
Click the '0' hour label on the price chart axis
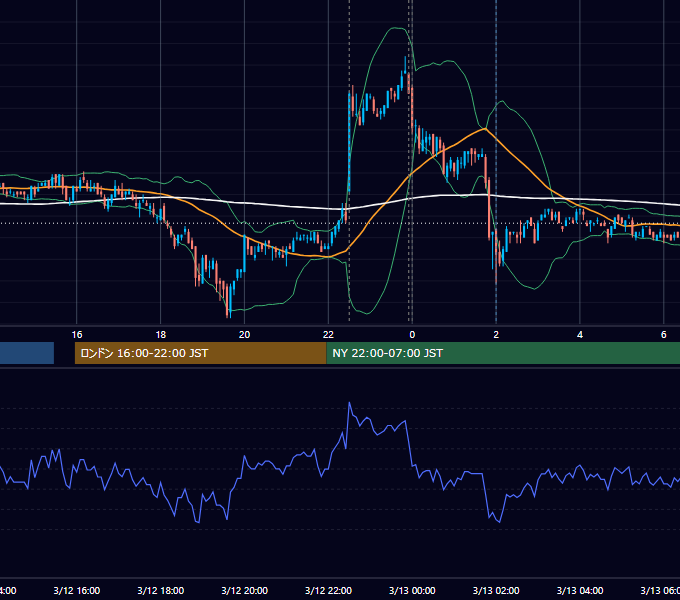click(x=412, y=335)
